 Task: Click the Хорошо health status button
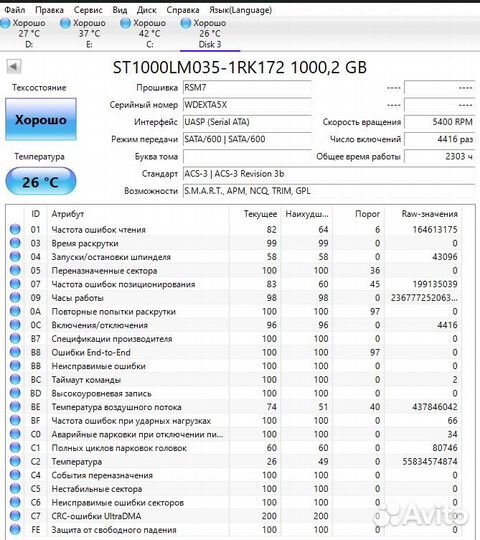tap(41, 120)
